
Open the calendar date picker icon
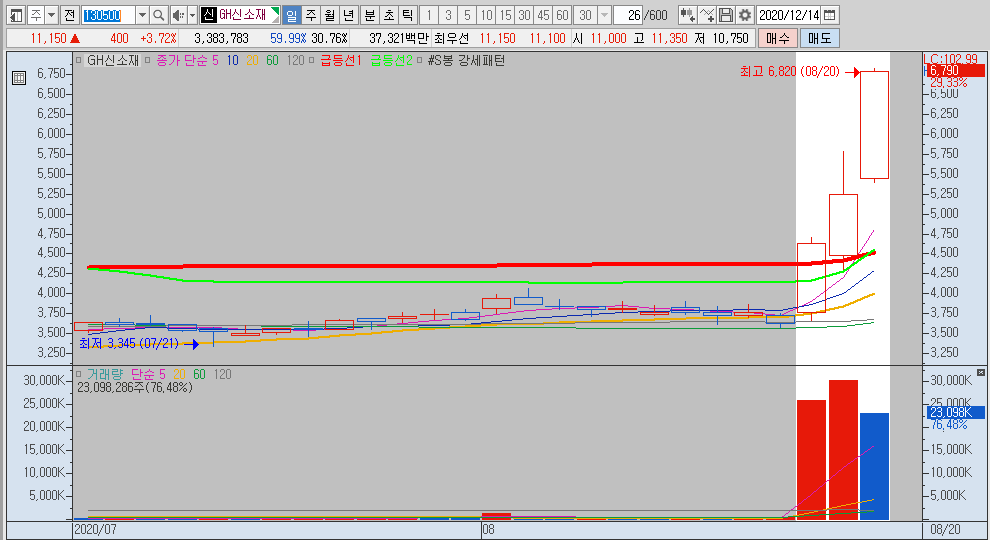(830, 15)
